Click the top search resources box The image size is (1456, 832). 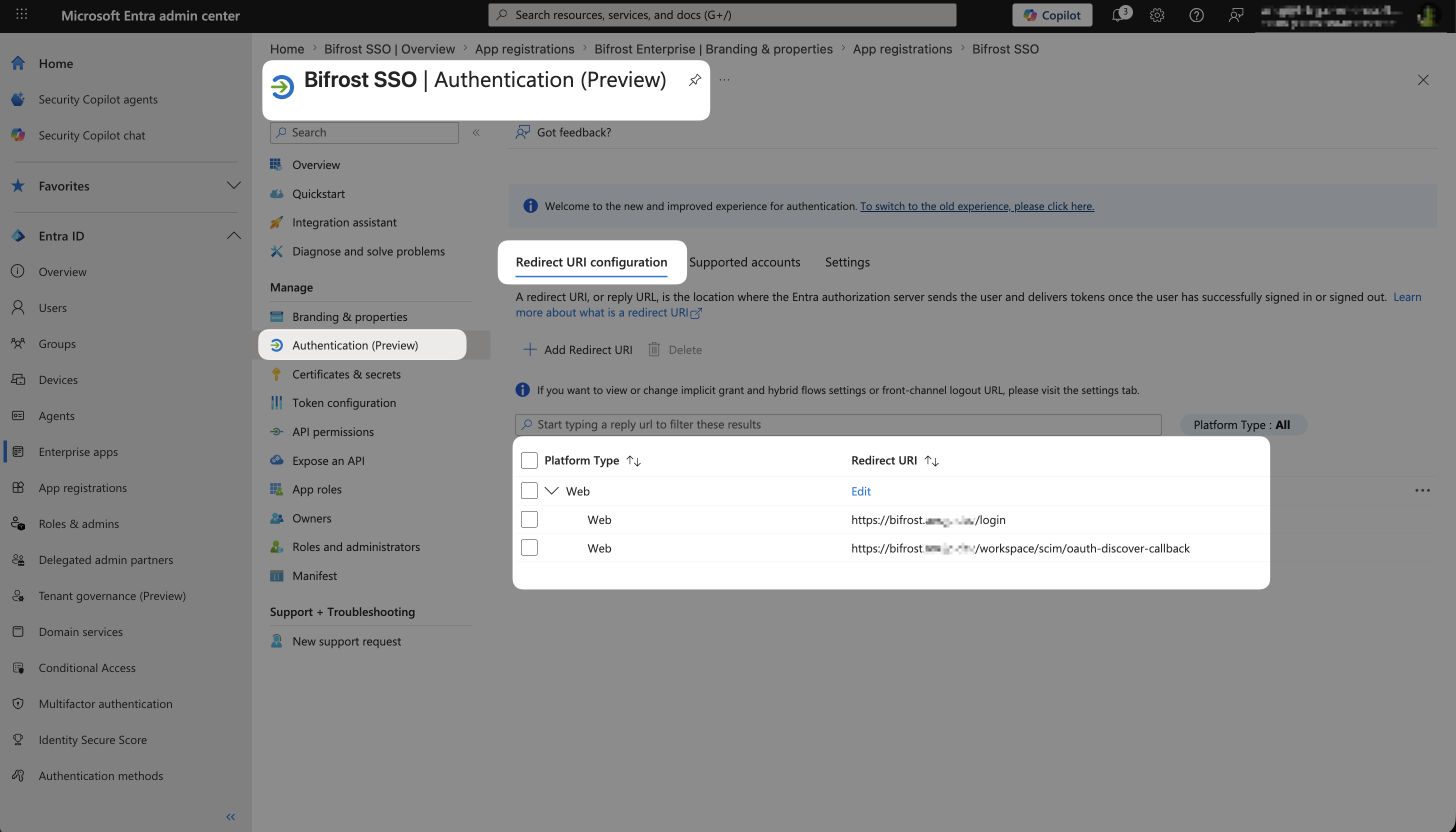tap(722, 15)
